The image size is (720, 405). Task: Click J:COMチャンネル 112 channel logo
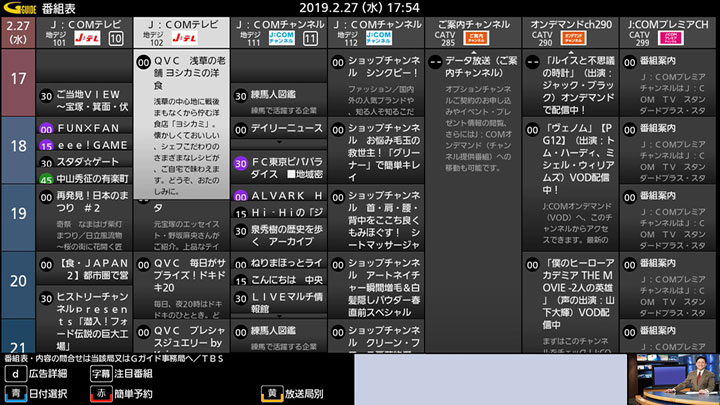coord(379,38)
